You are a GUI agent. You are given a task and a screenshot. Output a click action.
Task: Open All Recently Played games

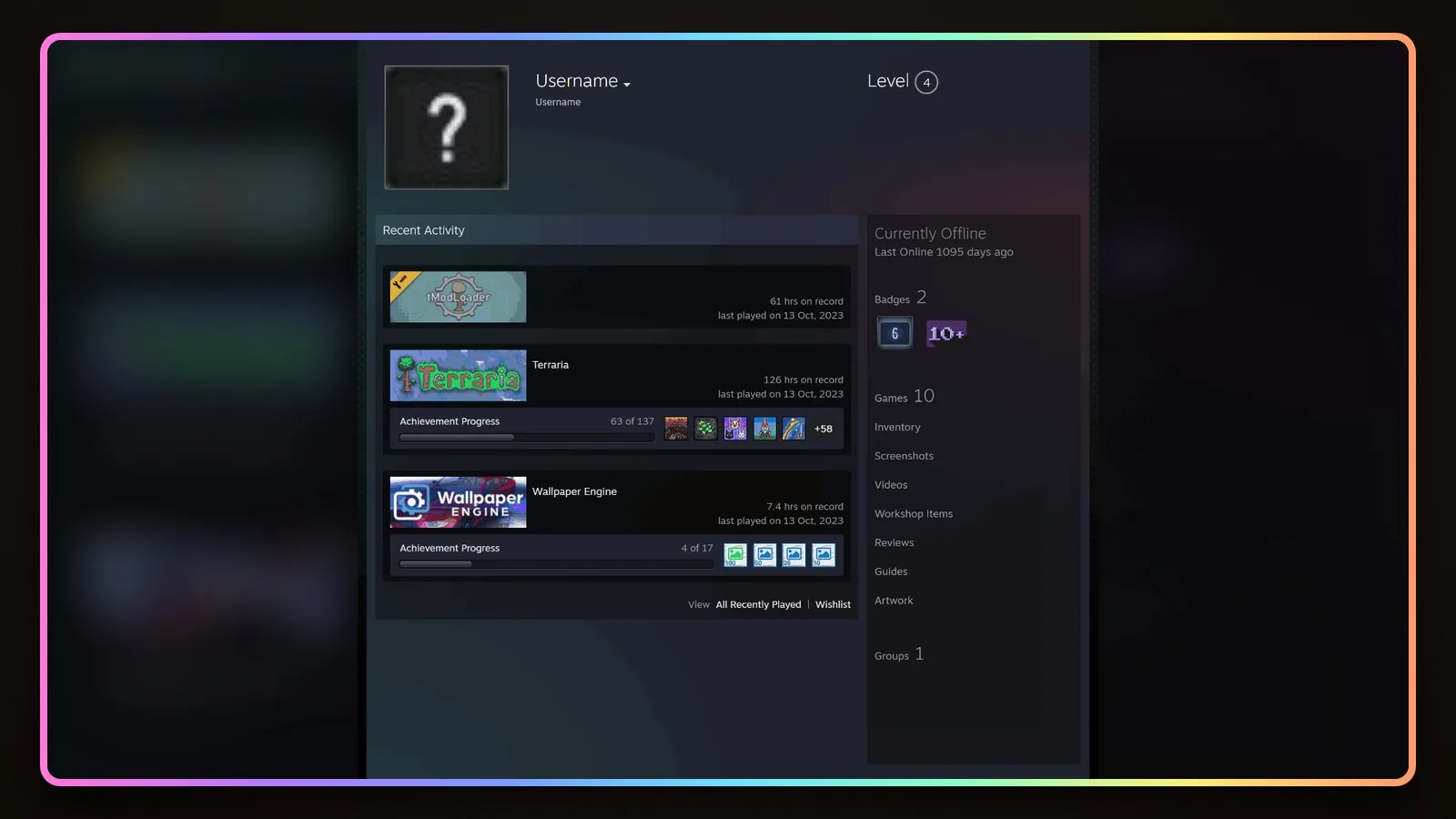[x=758, y=604]
